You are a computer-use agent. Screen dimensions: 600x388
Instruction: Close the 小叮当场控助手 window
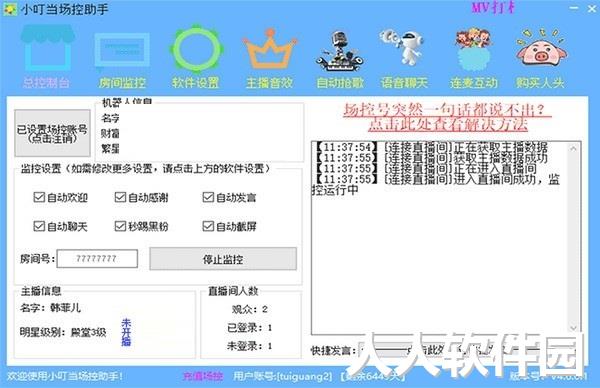(x=592, y=8)
